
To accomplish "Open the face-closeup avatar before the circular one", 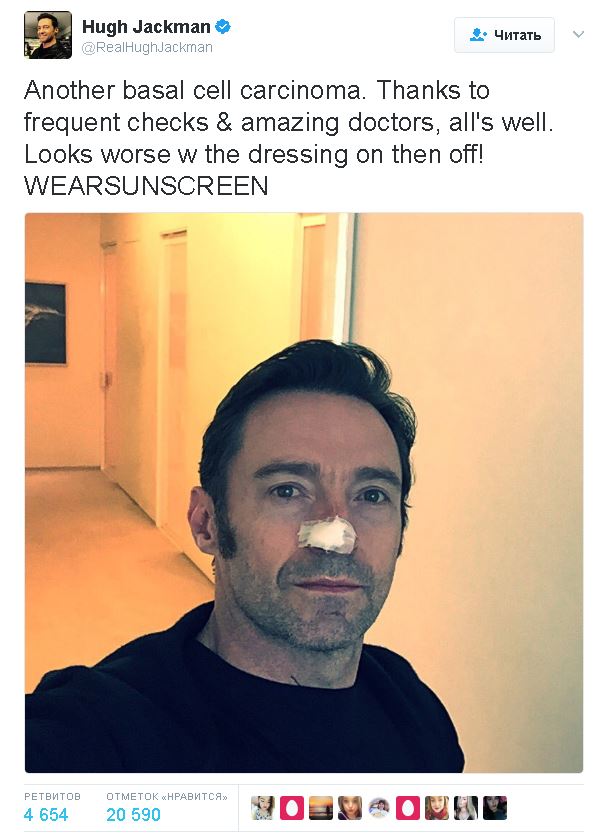I will click(x=349, y=808).
